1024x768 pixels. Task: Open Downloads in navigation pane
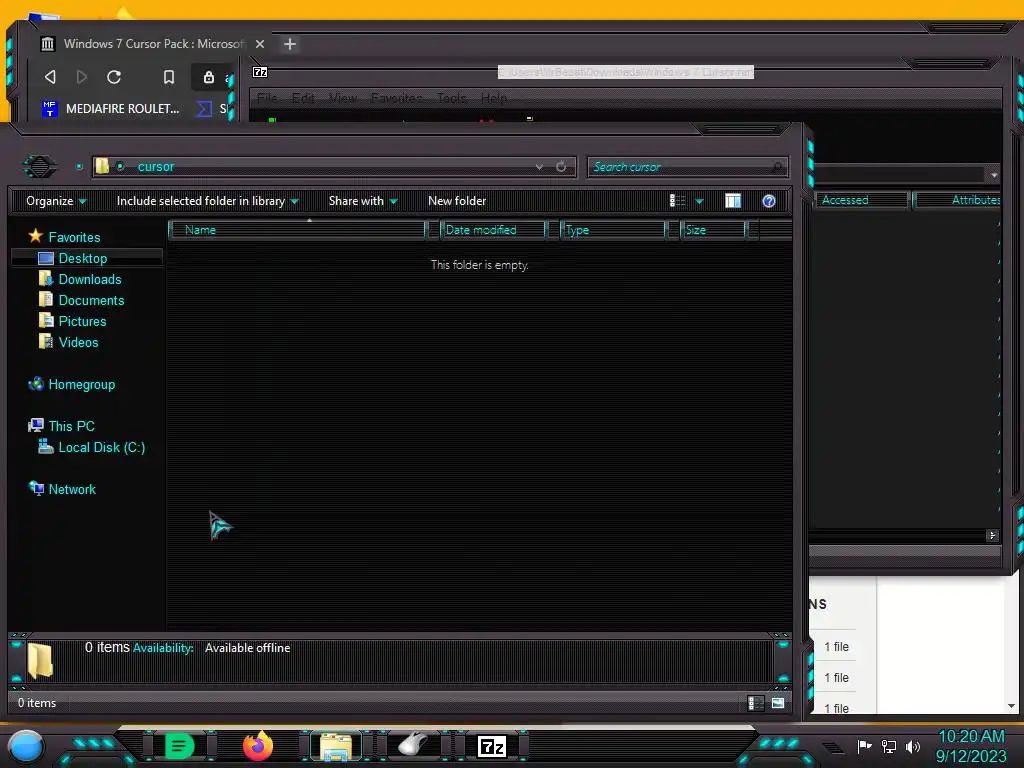click(80, 279)
